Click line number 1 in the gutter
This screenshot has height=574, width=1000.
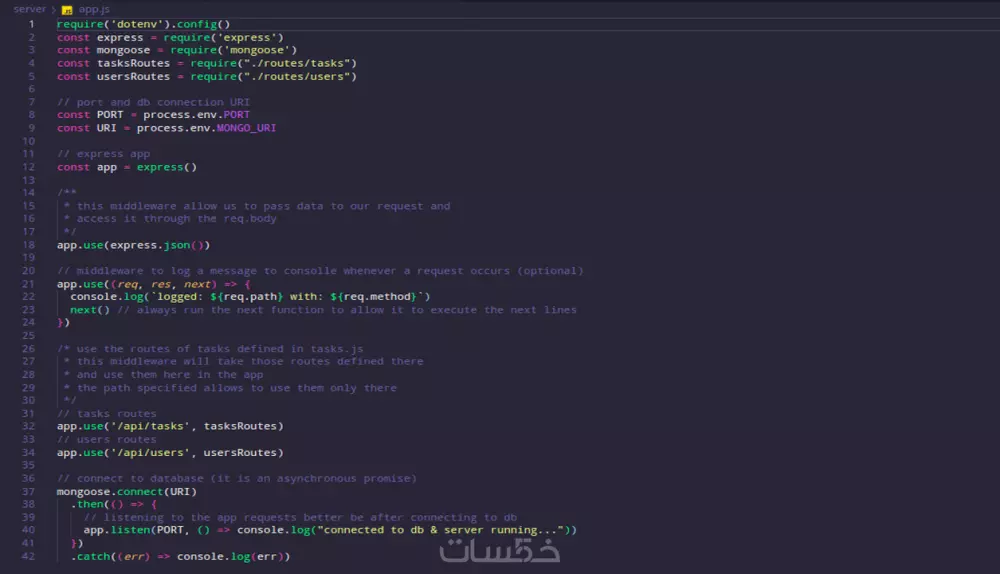(x=31, y=24)
